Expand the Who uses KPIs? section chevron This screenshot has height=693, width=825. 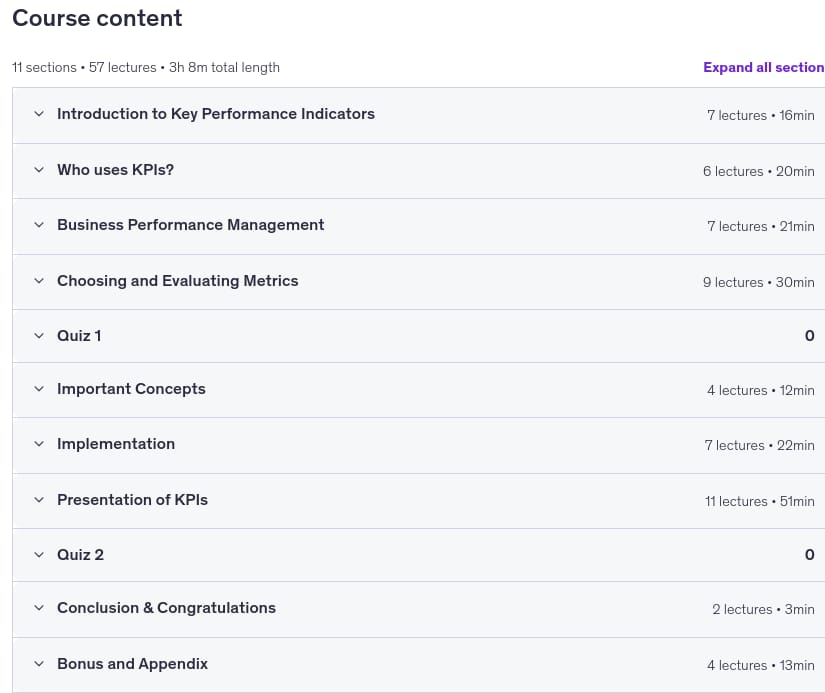(x=39, y=169)
